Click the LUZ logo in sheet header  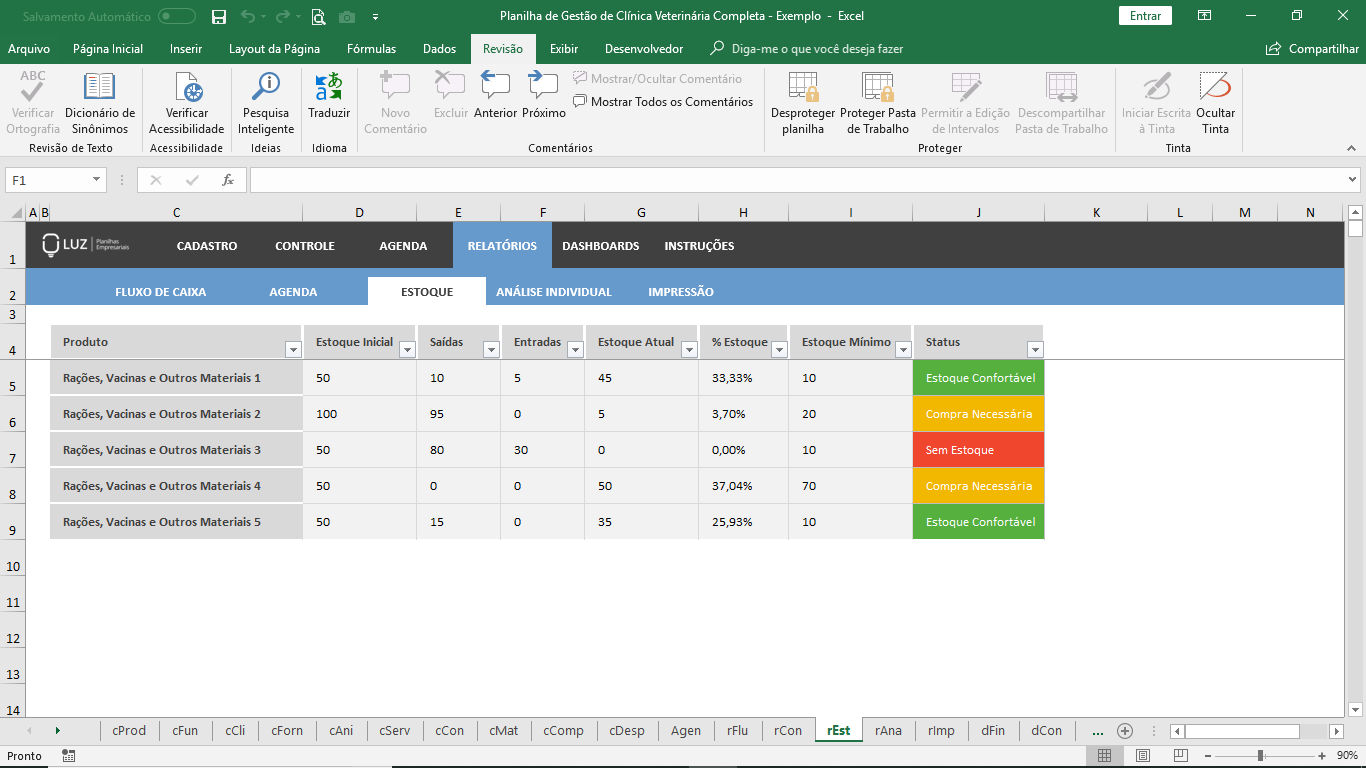coord(86,245)
